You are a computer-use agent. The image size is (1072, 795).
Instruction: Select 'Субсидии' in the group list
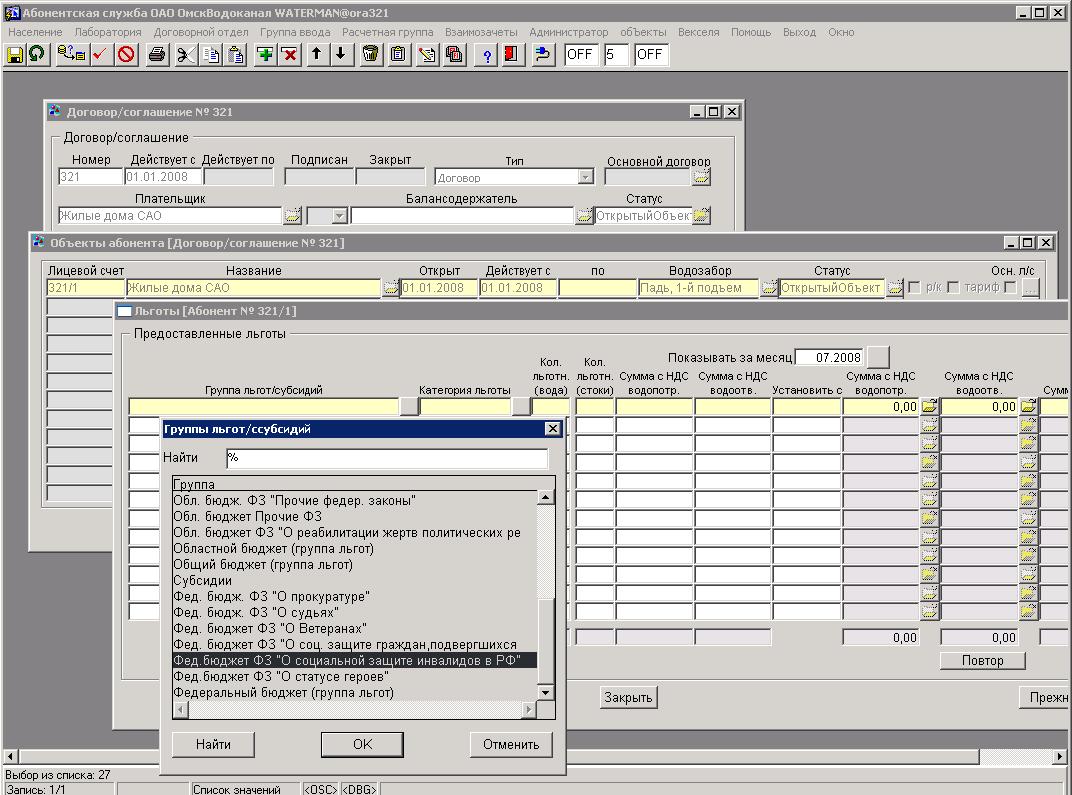[x=203, y=580]
